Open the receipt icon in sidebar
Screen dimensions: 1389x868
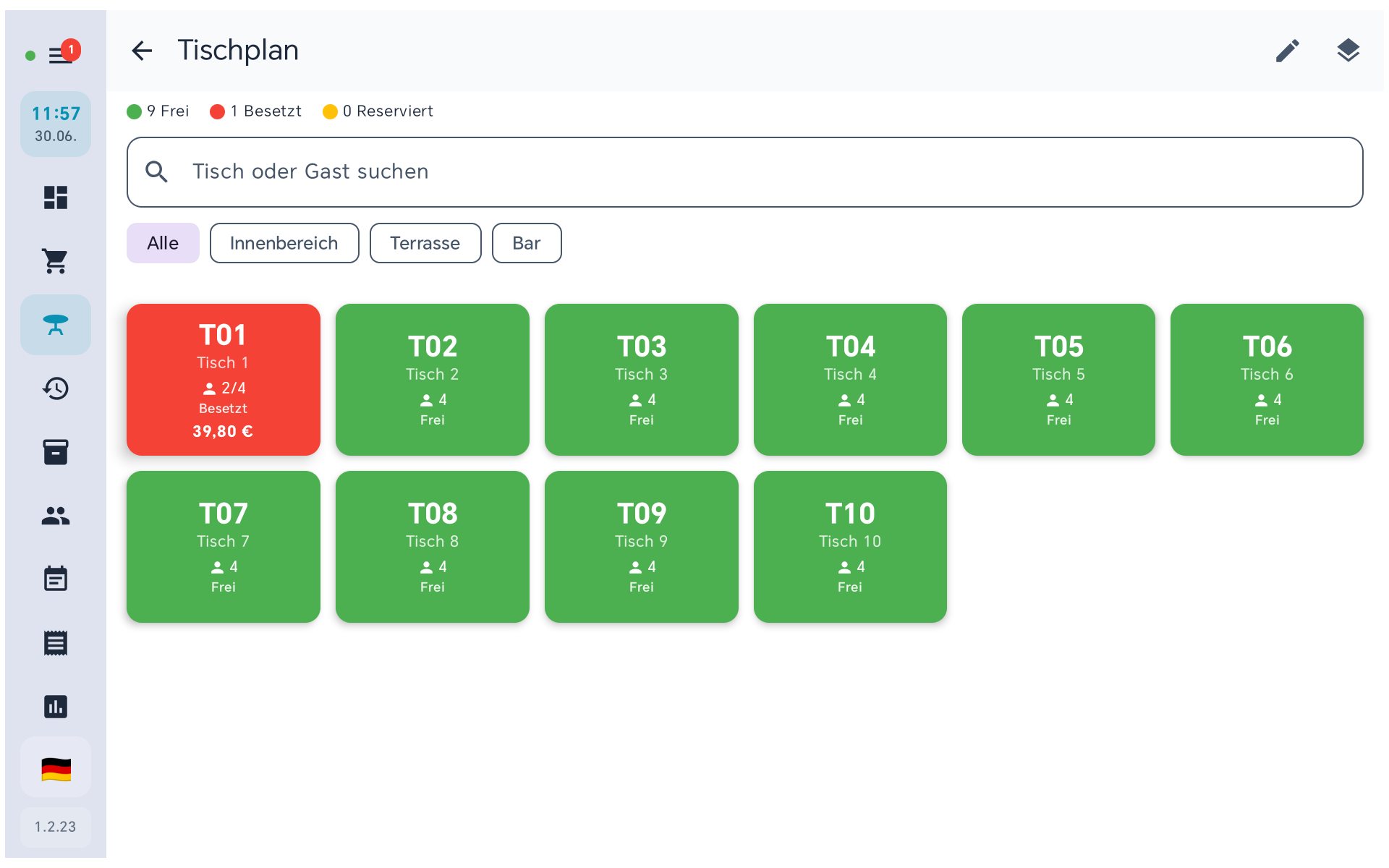pos(56,642)
